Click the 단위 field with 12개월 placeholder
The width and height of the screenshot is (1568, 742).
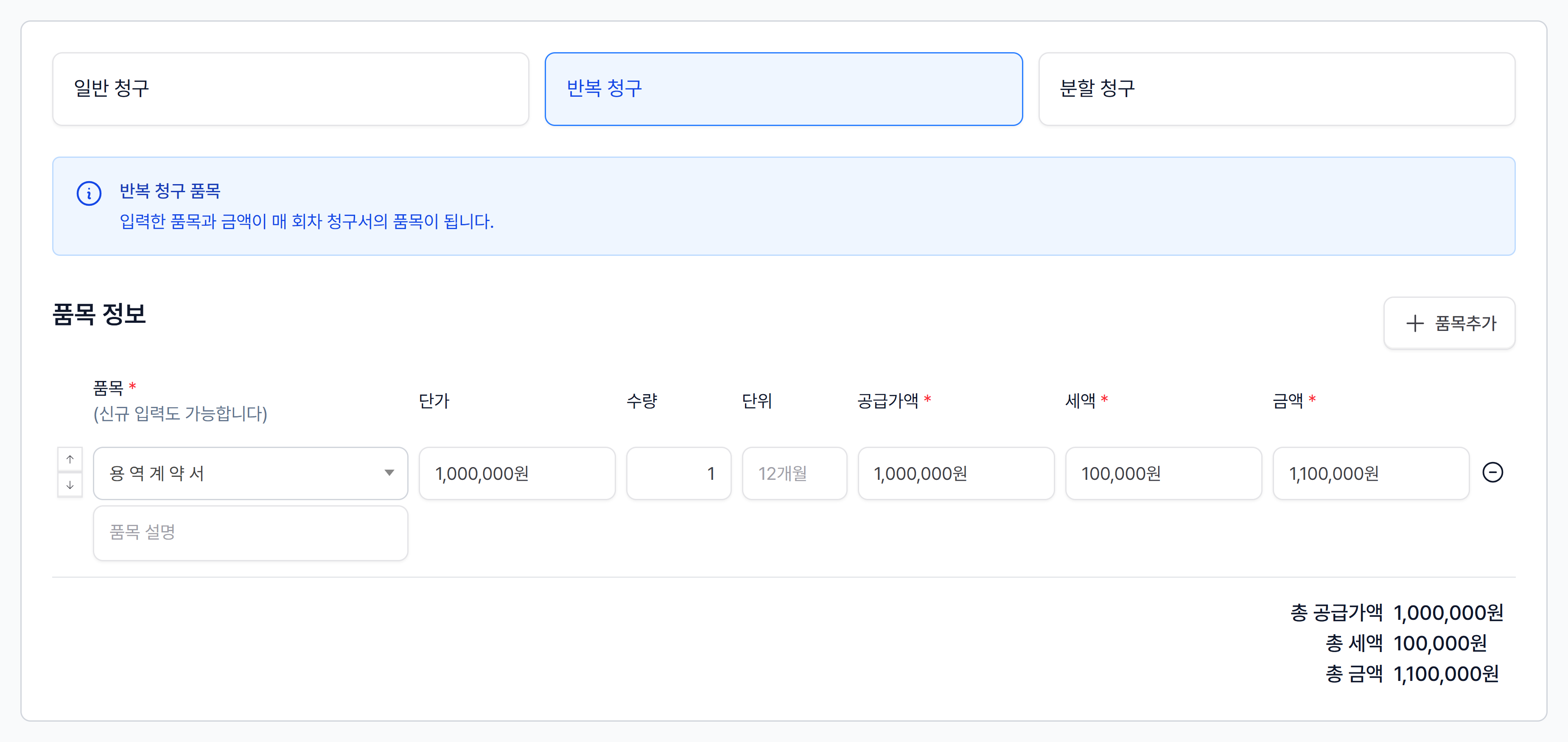(794, 473)
